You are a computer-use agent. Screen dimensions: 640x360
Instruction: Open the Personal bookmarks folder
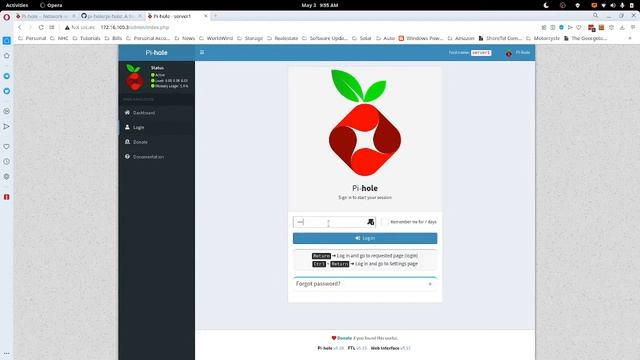click(32, 38)
